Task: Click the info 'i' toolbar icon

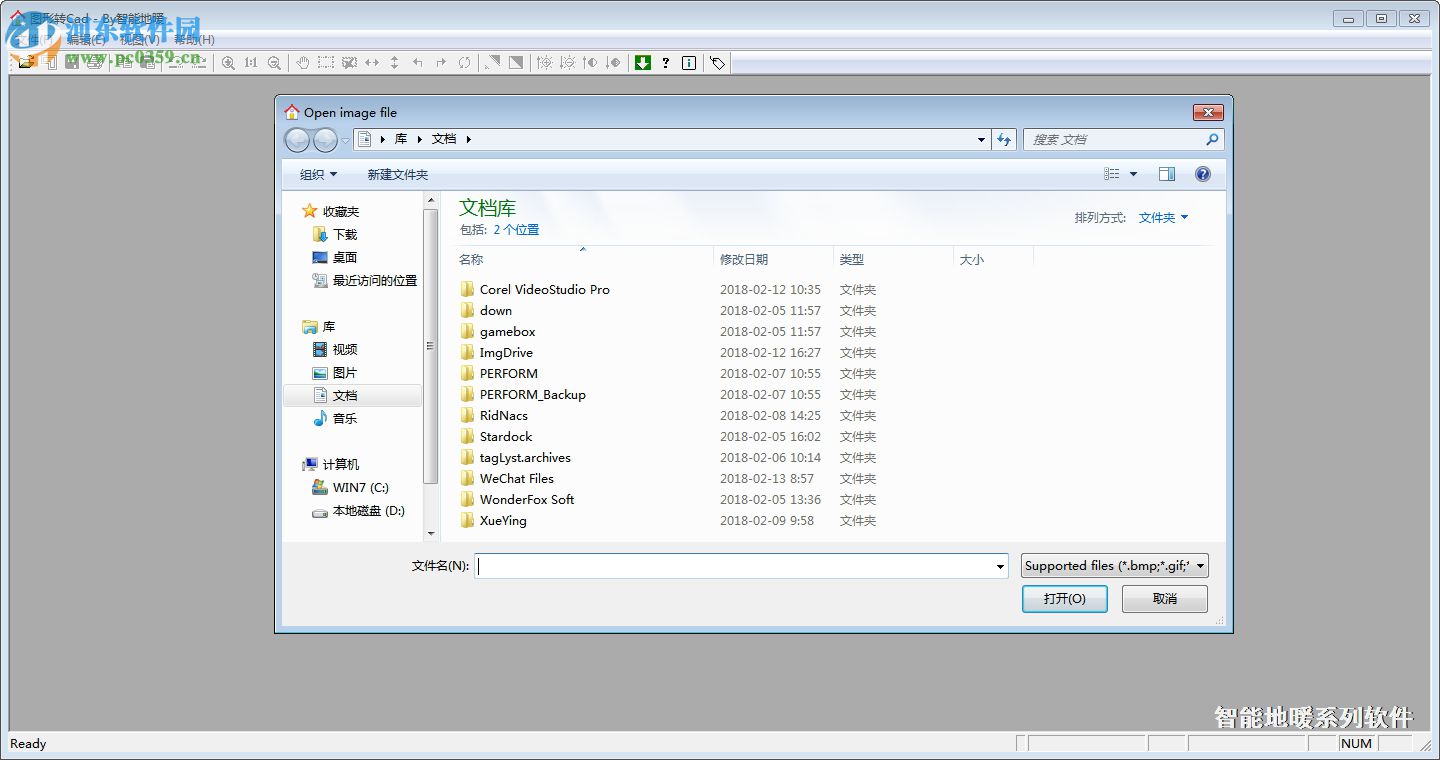Action: (x=687, y=62)
